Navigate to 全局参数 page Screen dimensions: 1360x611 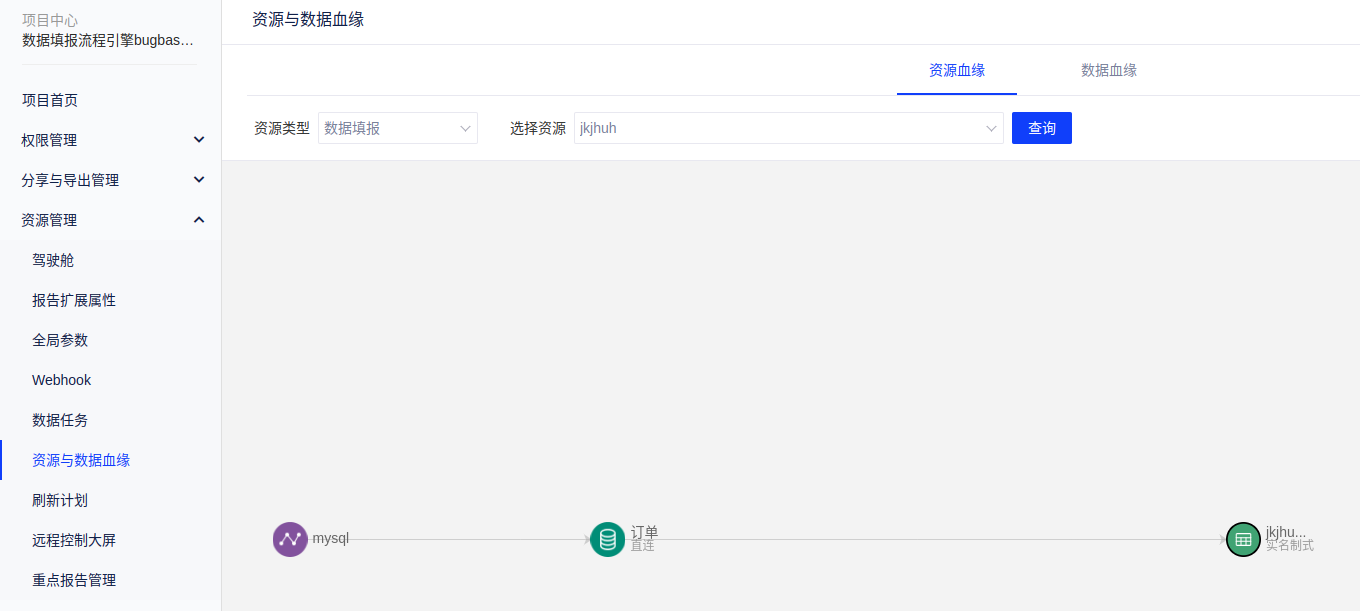click(60, 340)
